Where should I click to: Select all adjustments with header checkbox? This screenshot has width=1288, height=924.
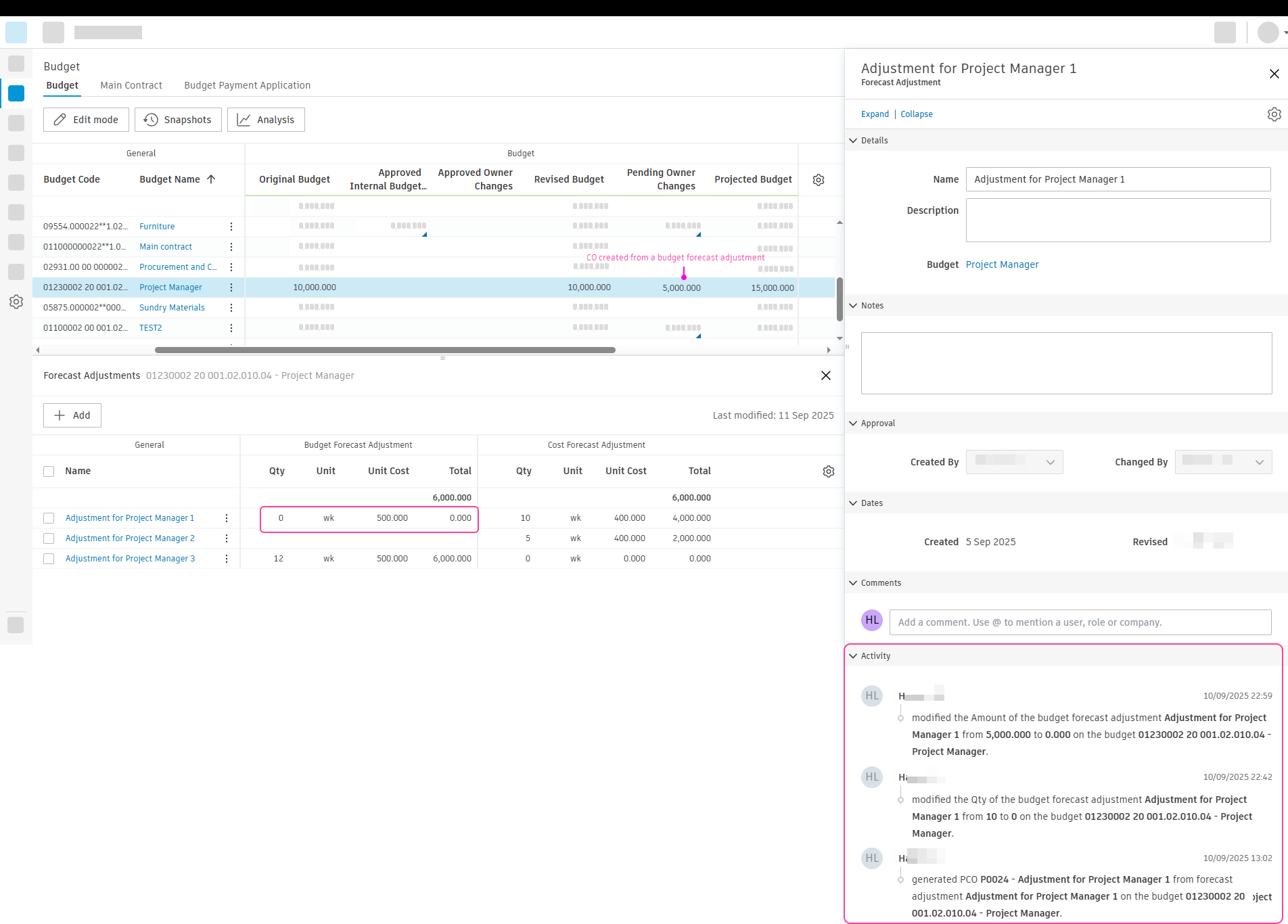(48, 471)
